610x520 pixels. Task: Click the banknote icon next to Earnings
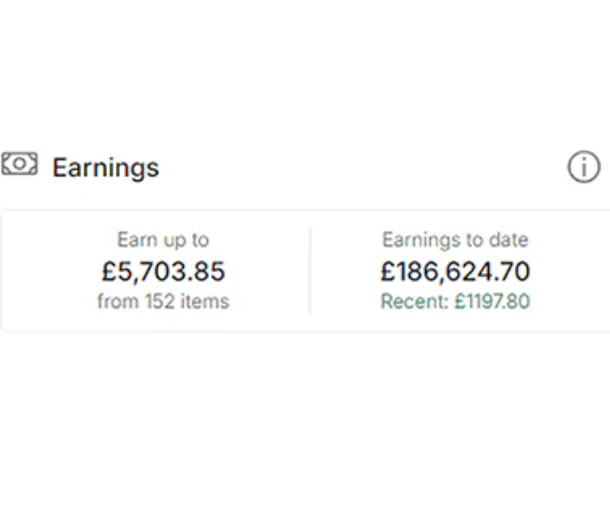[x=19, y=164]
